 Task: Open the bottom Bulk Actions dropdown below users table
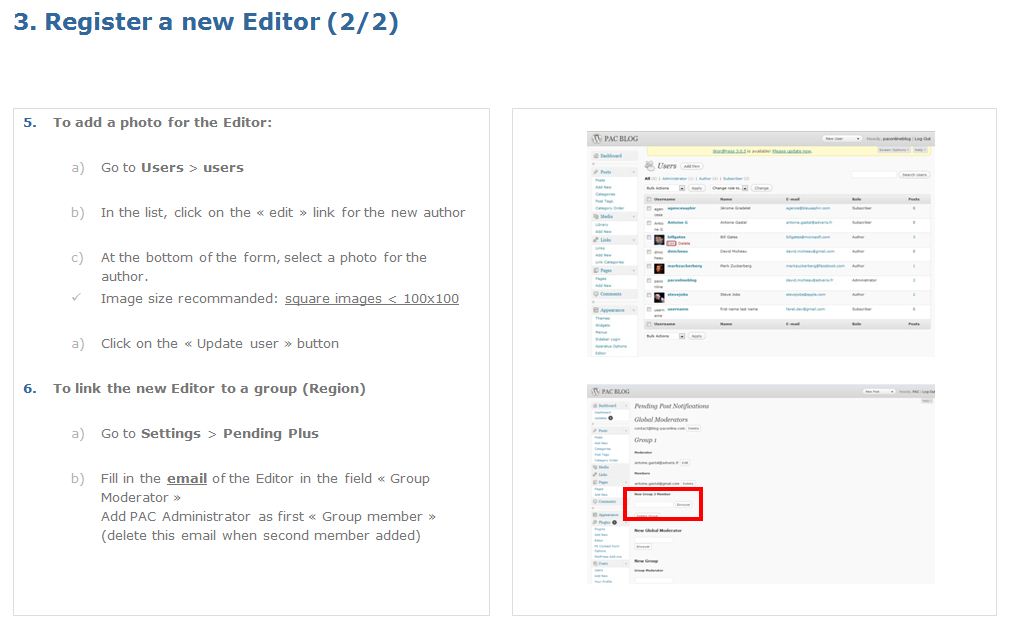pyautogui.click(x=665, y=336)
